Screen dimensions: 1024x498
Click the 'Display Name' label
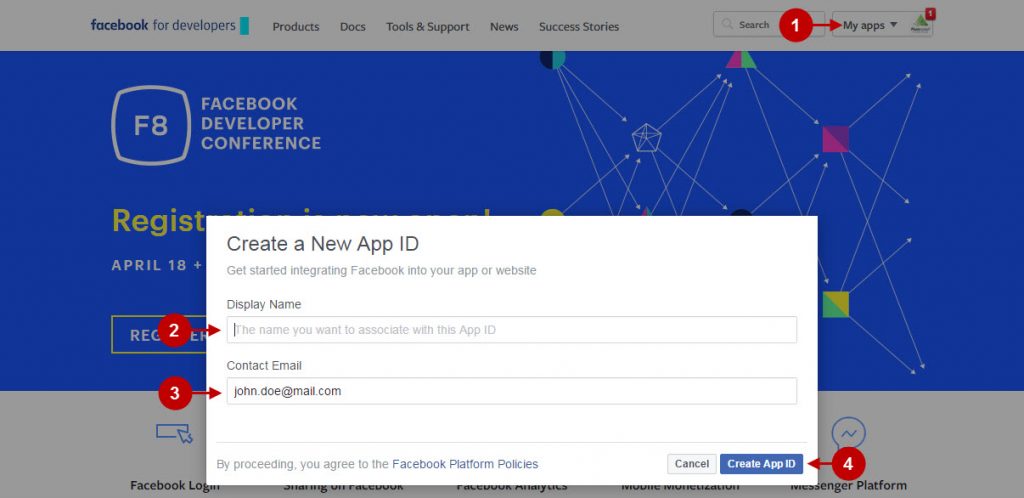(264, 304)
